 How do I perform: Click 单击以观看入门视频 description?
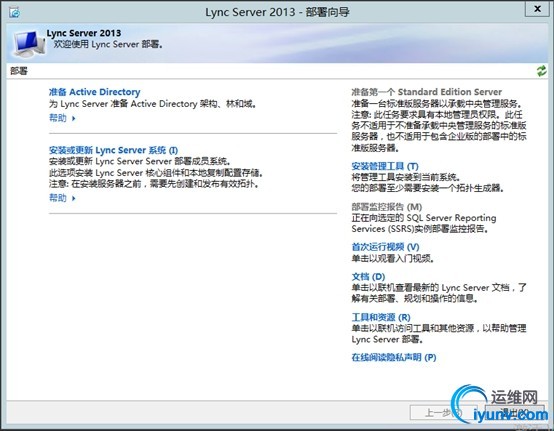(x=393, y=259)
